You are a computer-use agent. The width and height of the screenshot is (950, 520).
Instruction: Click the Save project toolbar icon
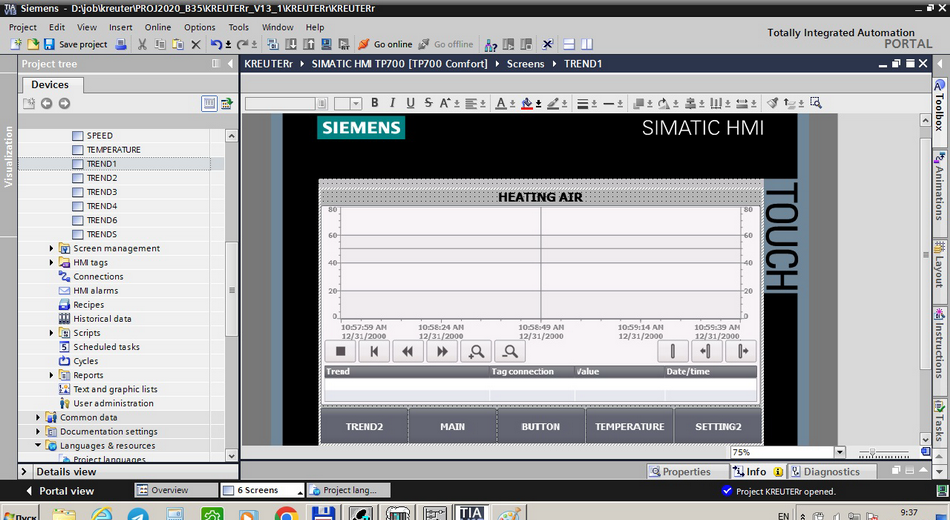tap(50, 44)
